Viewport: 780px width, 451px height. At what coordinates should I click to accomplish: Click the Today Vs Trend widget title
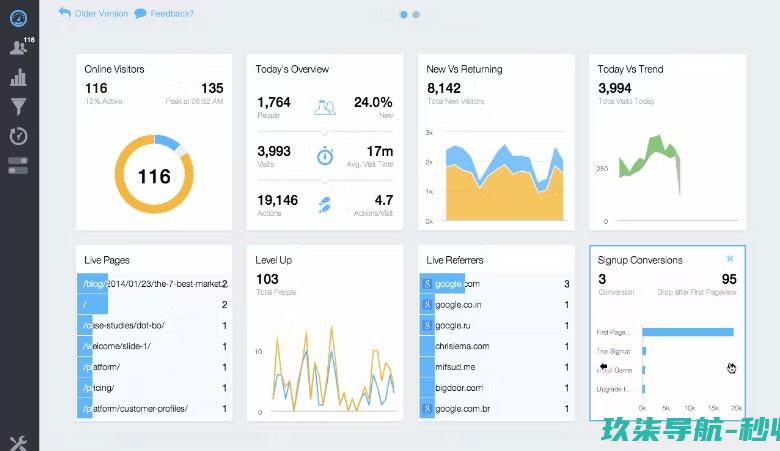tap(630, 69)
